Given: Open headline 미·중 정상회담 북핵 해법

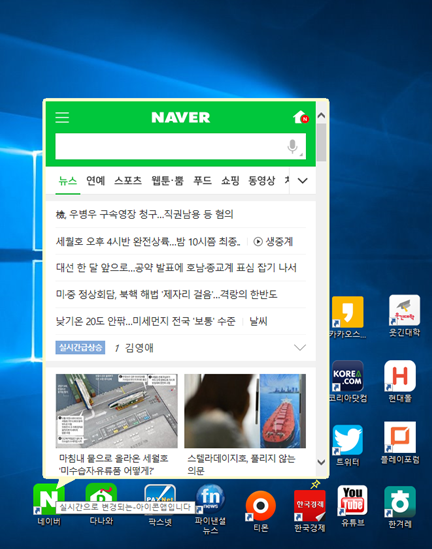Looking at the screenshot, I should click(x=167, y=294).
